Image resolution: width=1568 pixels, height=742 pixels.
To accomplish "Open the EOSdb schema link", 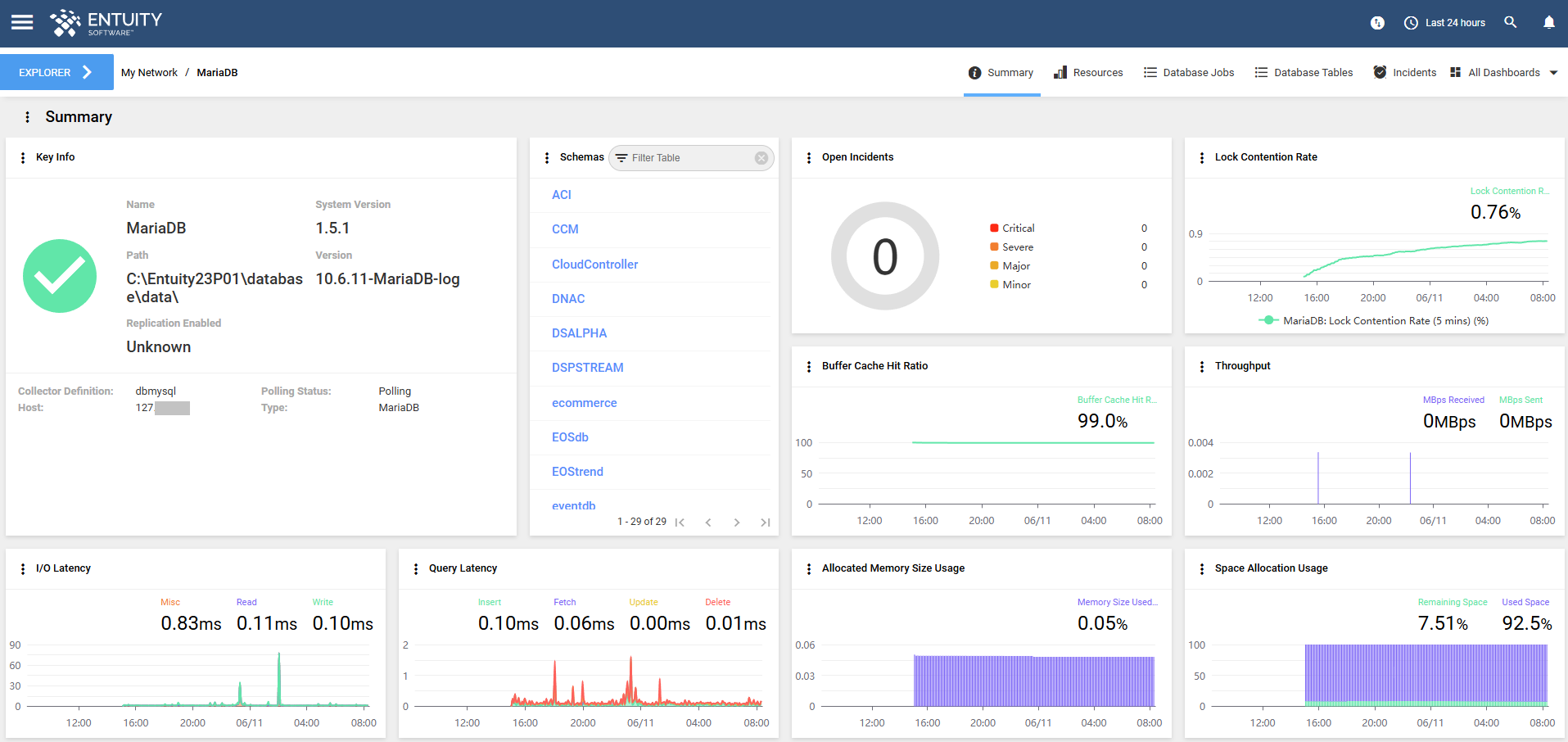I will (570, 437).
